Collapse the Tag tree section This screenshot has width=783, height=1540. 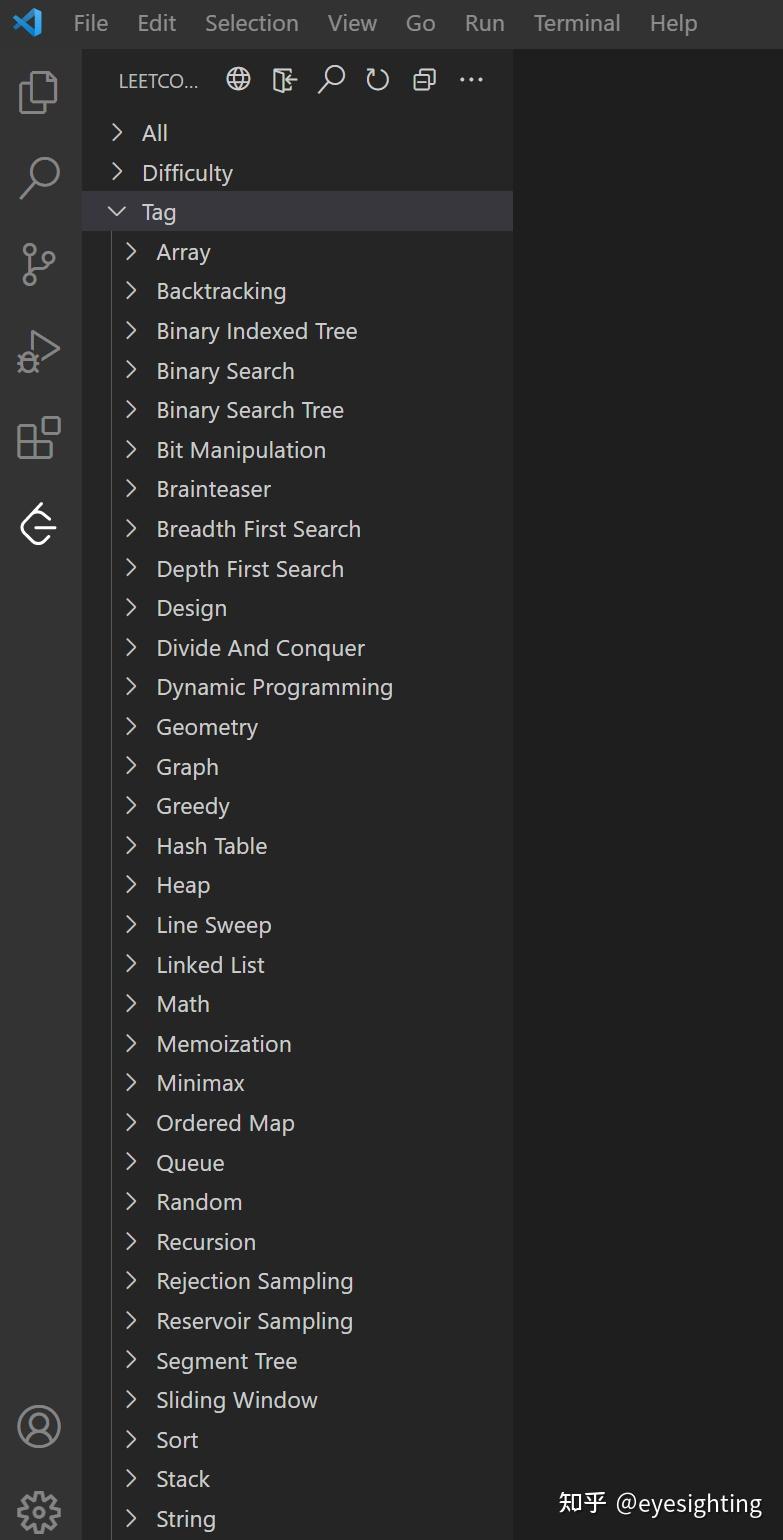pos(117,212)
